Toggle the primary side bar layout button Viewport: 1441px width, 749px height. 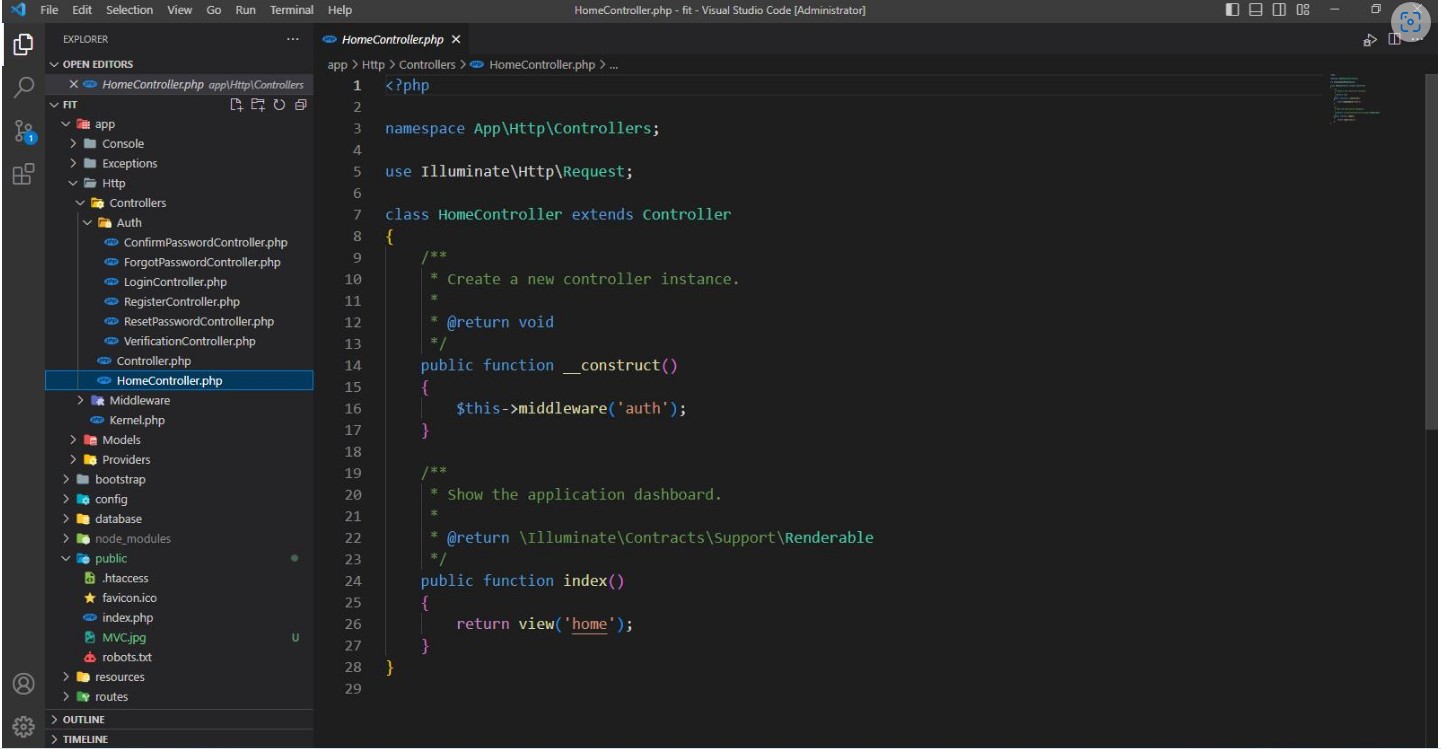[1232, 10]
